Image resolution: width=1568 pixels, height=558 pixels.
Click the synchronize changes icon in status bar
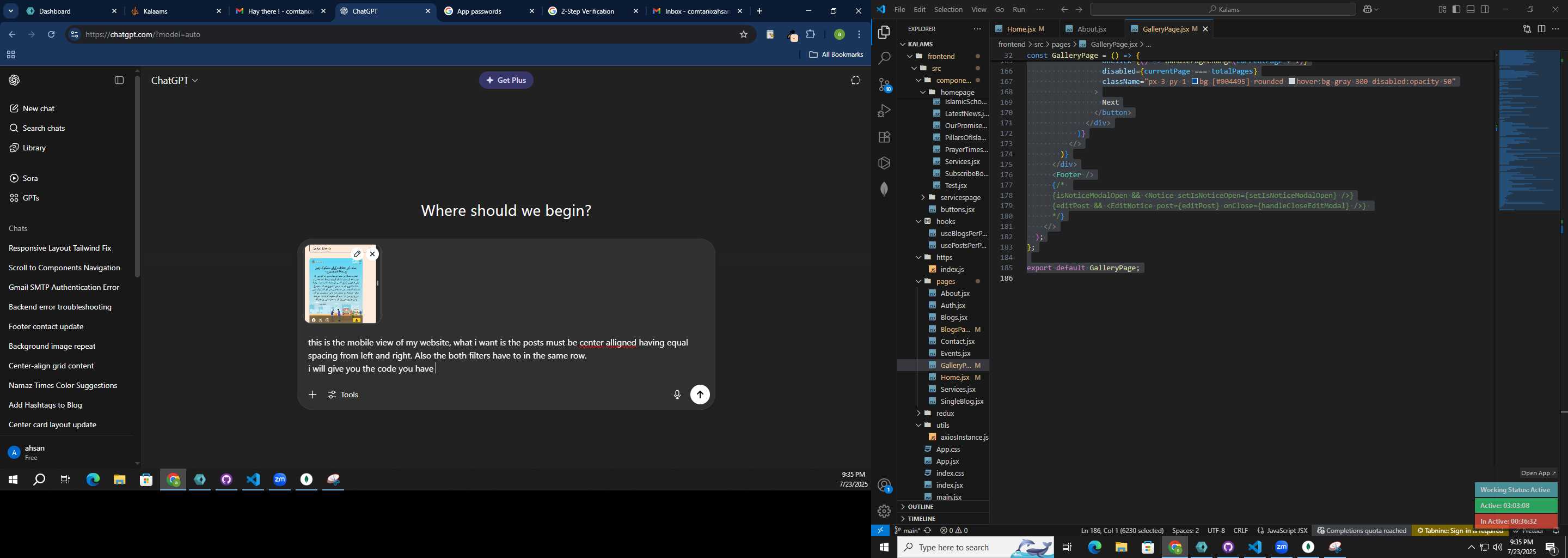tap(928, 531)
